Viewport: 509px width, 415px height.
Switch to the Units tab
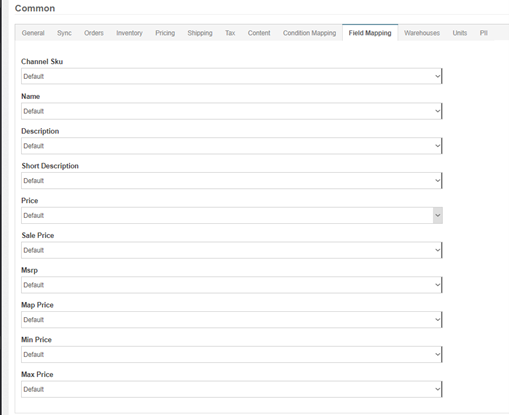(x=460, y=33)
